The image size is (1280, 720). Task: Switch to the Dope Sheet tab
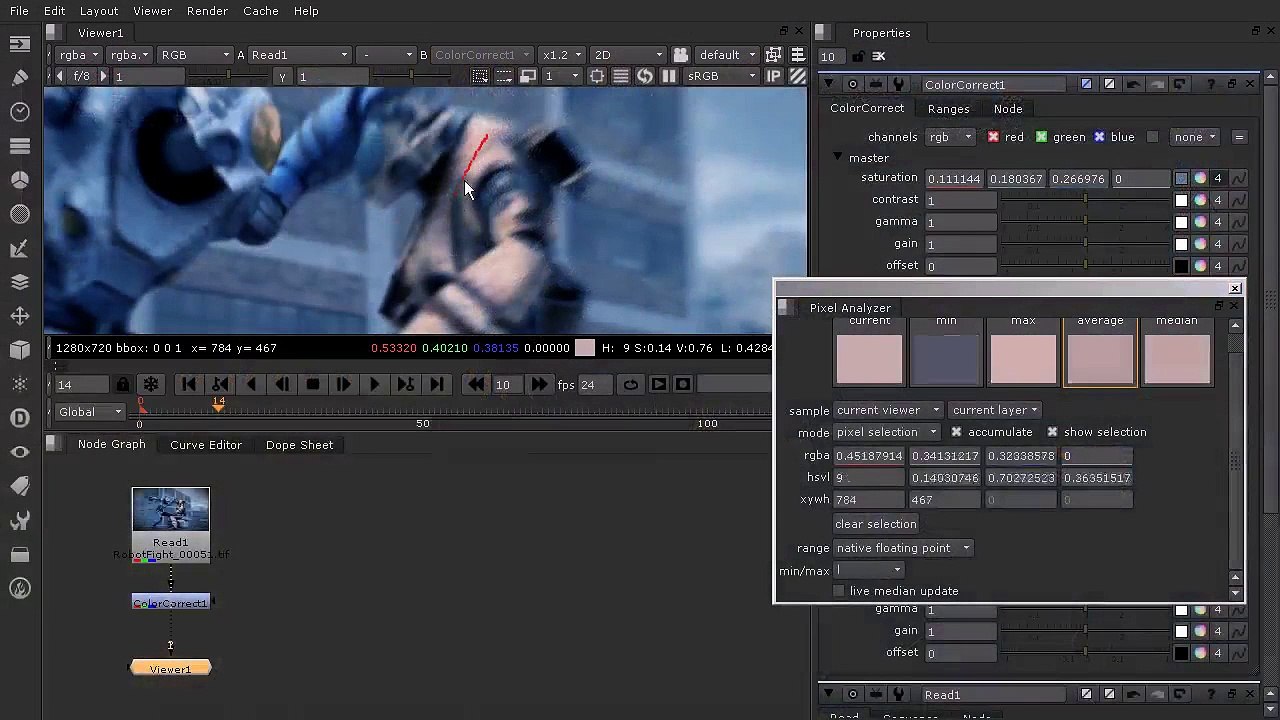pyautogui.click(x=299, y=445)
